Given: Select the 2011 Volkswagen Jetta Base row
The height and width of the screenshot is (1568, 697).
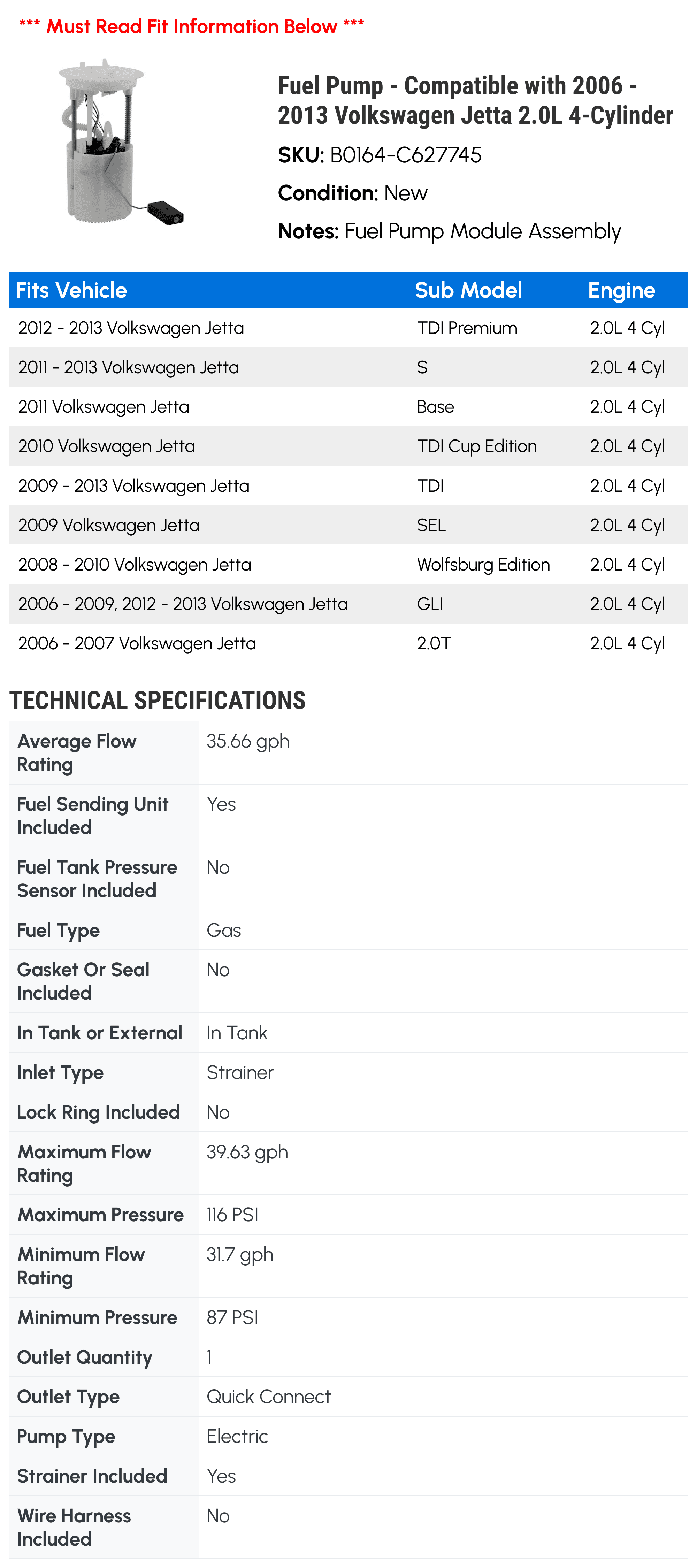Looking at the screenshot, I should 348,407.
